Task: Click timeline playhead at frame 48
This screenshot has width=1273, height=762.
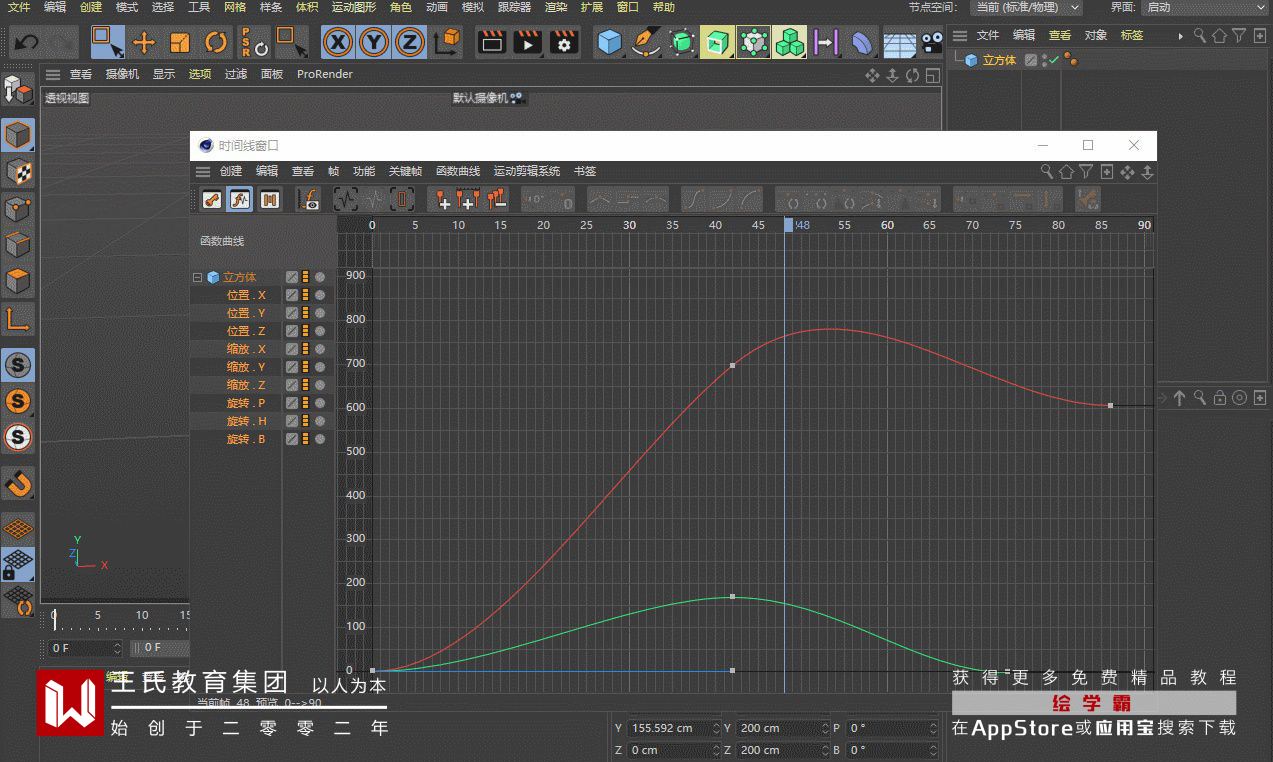Action: (x=788, y=225)
